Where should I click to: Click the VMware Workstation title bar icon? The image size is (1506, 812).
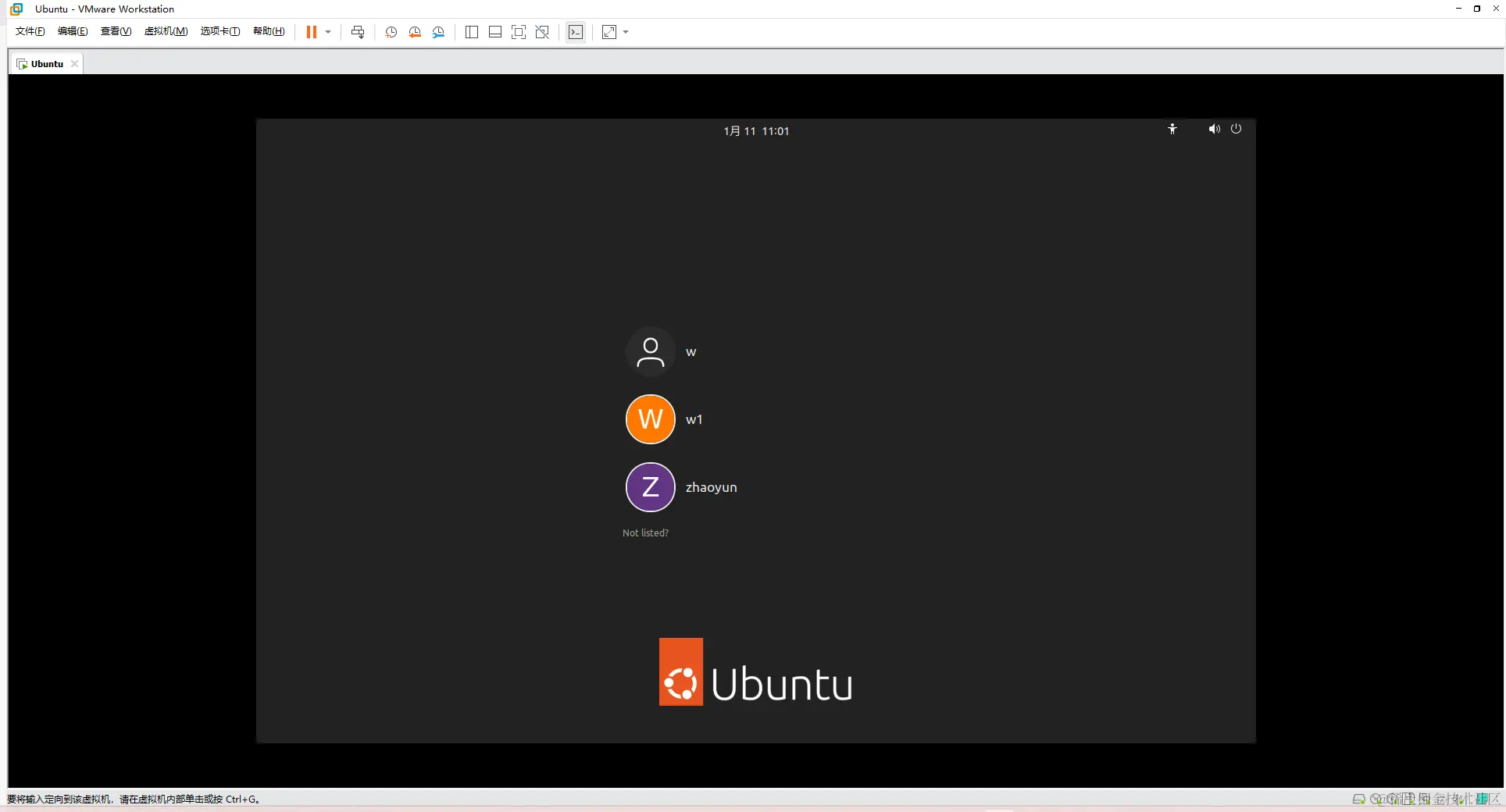(16, 9)
